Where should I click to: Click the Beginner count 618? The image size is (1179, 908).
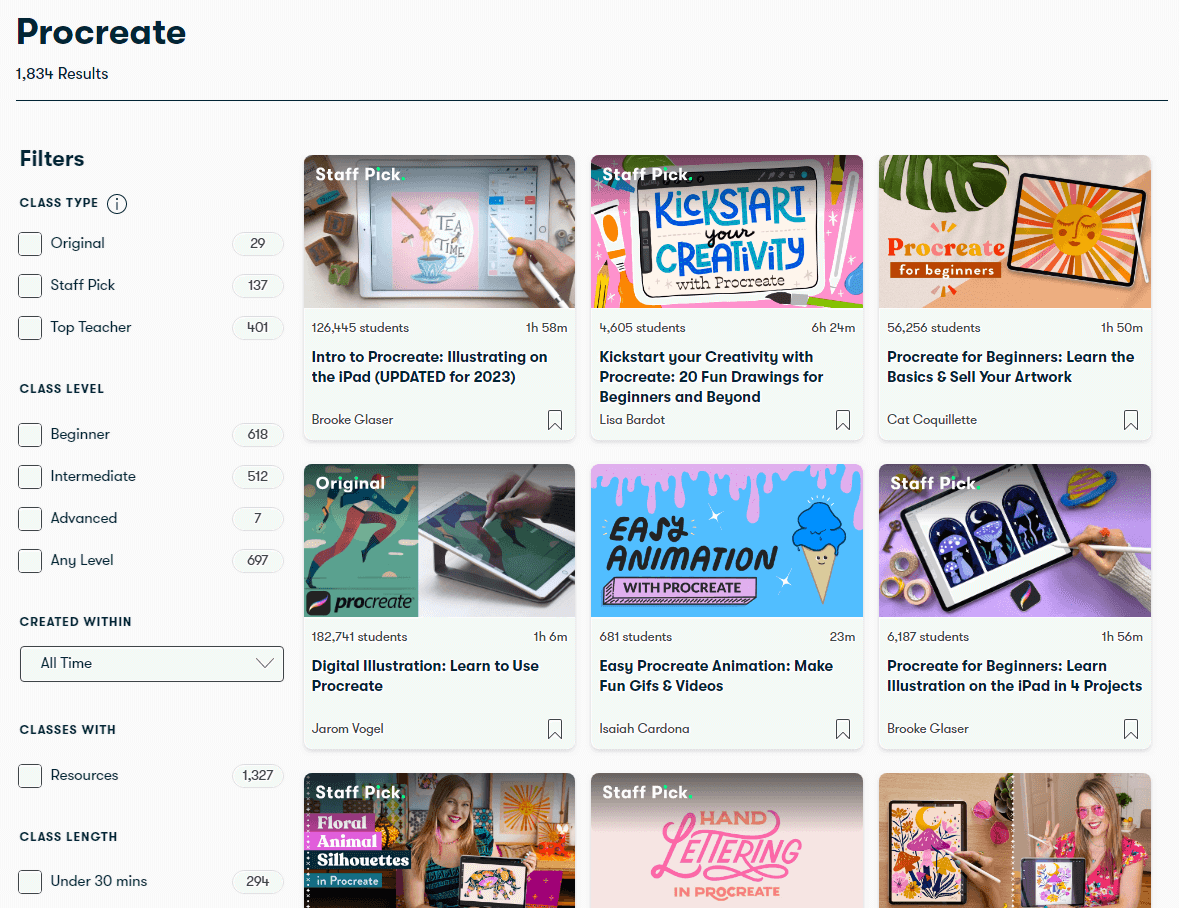pos(258,434)
